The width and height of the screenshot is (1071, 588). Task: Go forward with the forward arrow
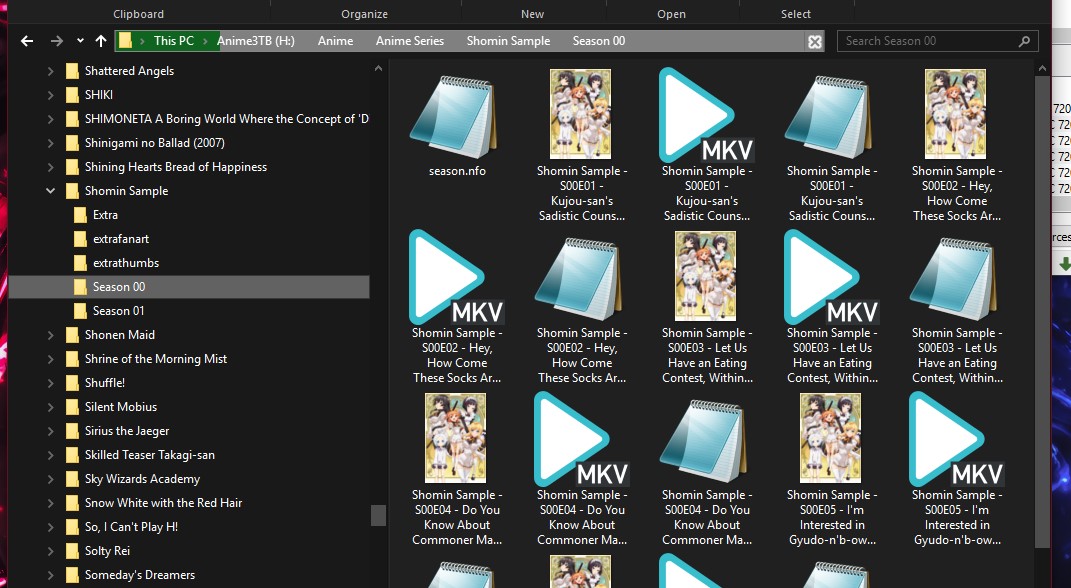[57, 41]
